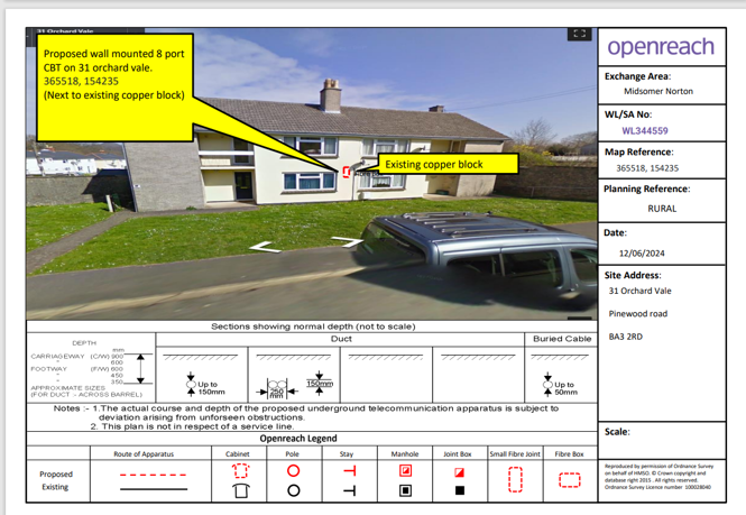Viewport: 746px width, 515px height.
Task: Click the existing route solid black line
Action: tap(153, 489)
